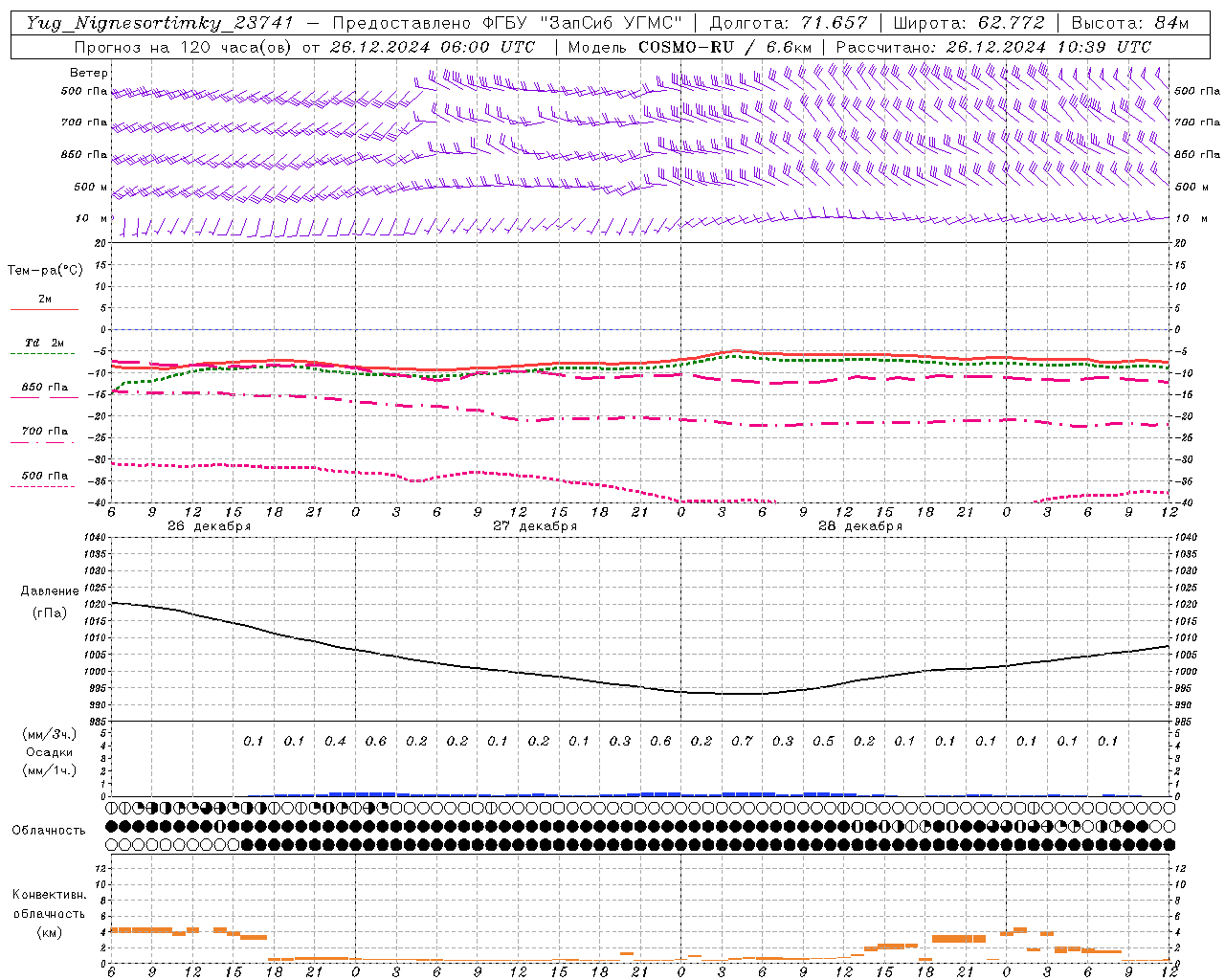
Task: Click the Давление pressure panel label
Action: 50,591
